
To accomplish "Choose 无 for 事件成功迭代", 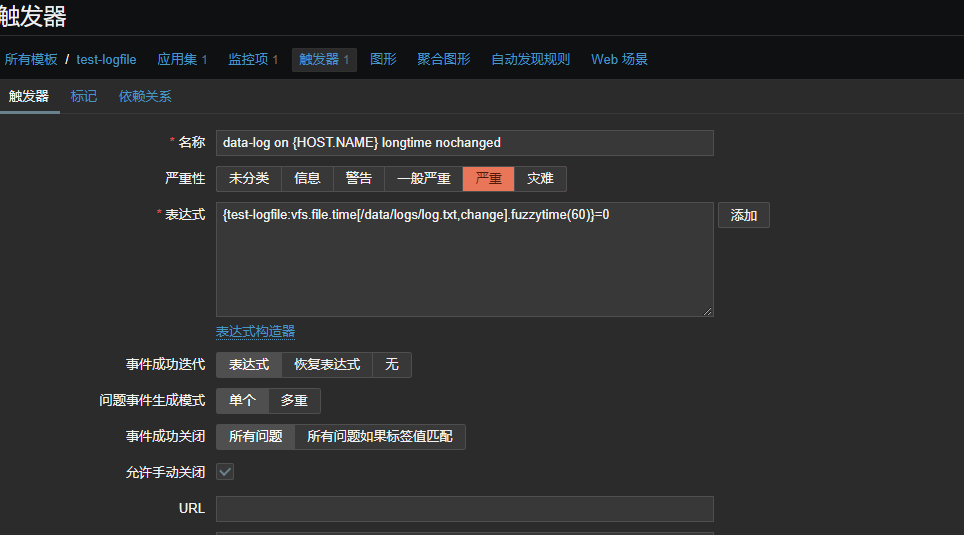I will (392, 365).
